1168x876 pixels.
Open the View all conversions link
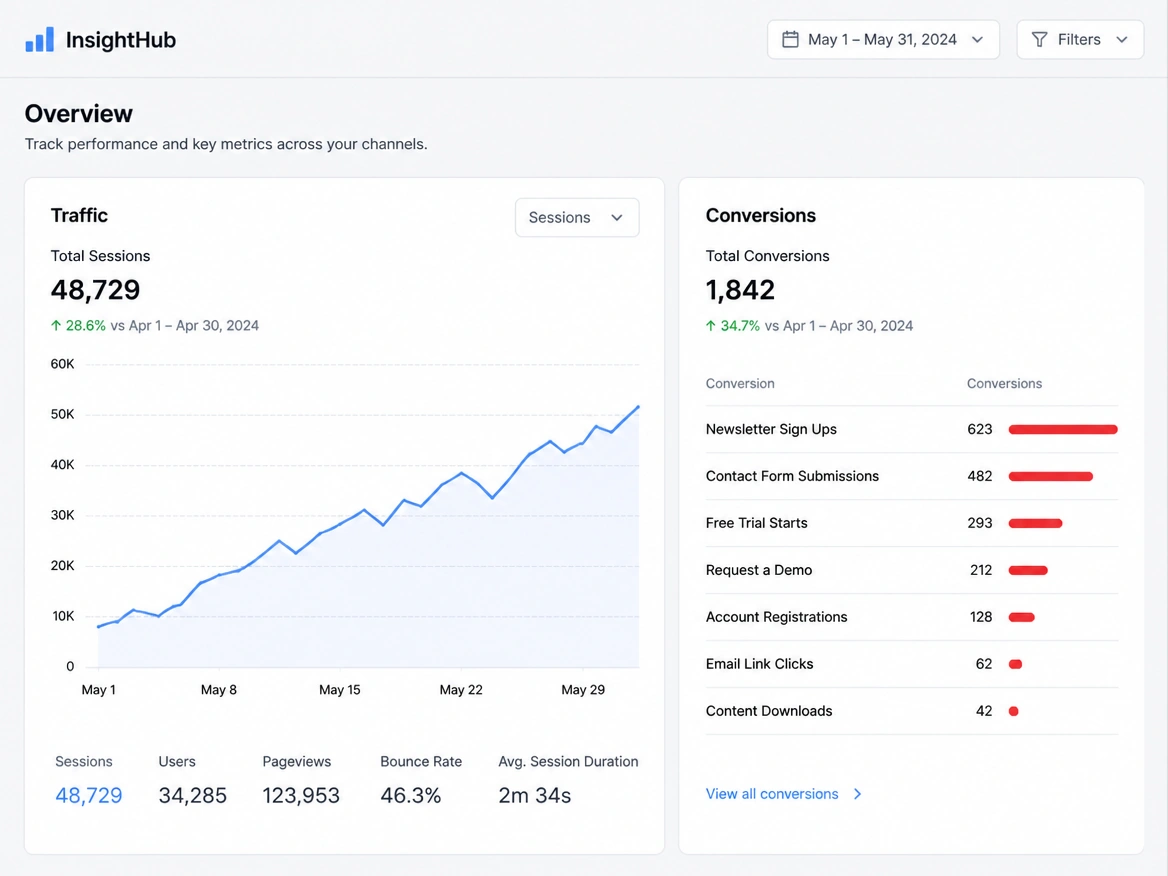(772, 794)
